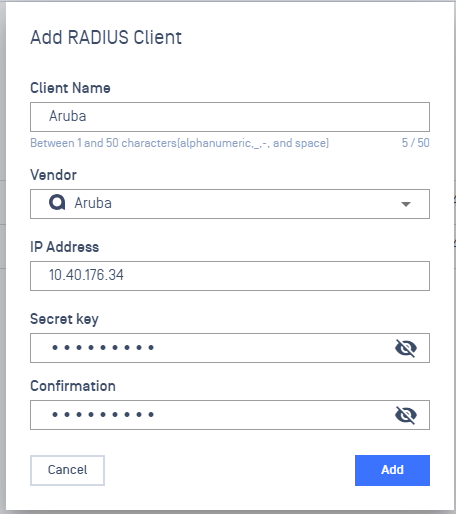The width and height of the screenshot is (456, 514).
Task: Click the Vendor field label
Action: [x=53, y=175]
